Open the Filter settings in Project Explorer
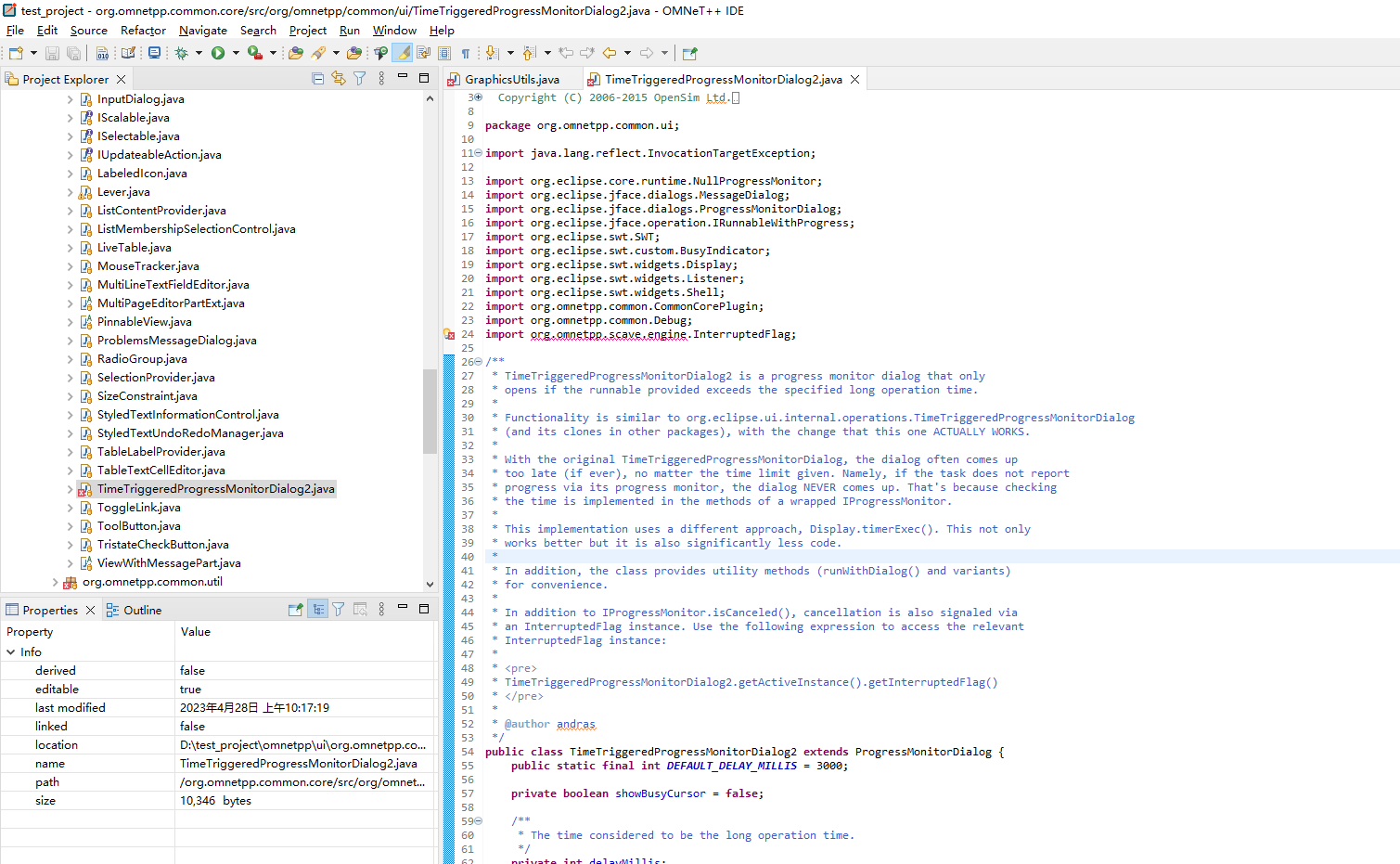 pos(359,79)
